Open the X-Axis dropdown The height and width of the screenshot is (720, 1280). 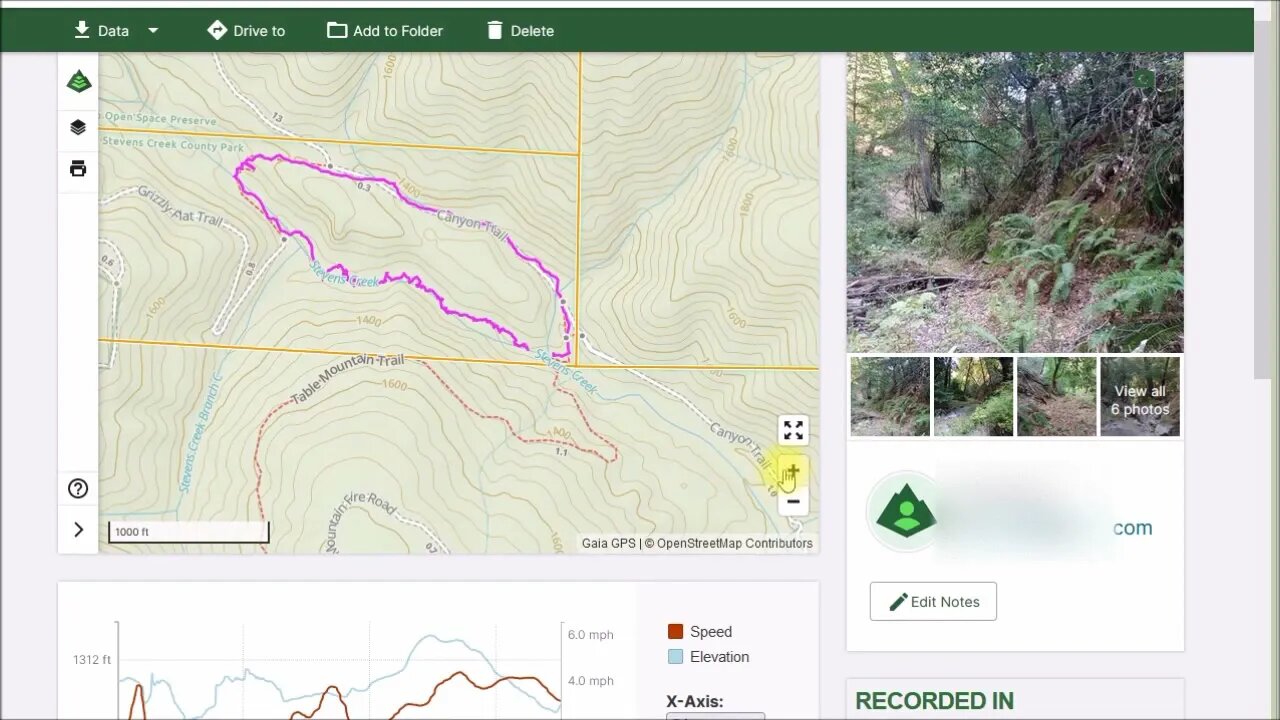click(716, 716)
